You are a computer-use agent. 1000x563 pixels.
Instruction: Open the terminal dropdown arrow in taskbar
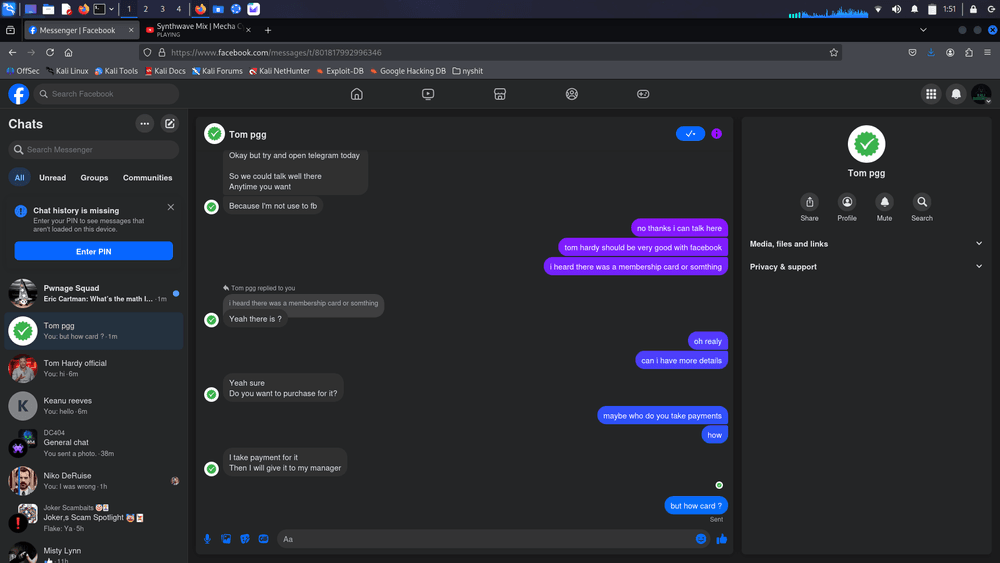[112, 9]
